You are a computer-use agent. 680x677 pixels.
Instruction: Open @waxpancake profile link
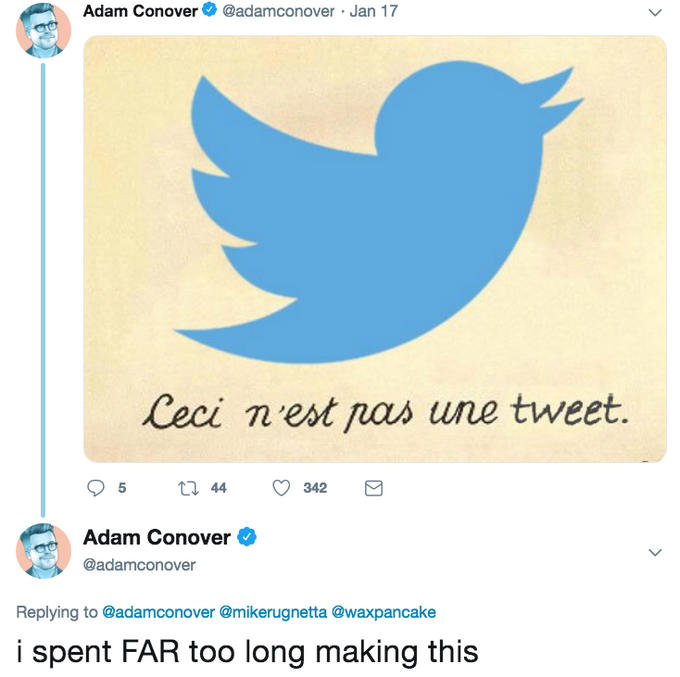(384, 612)
